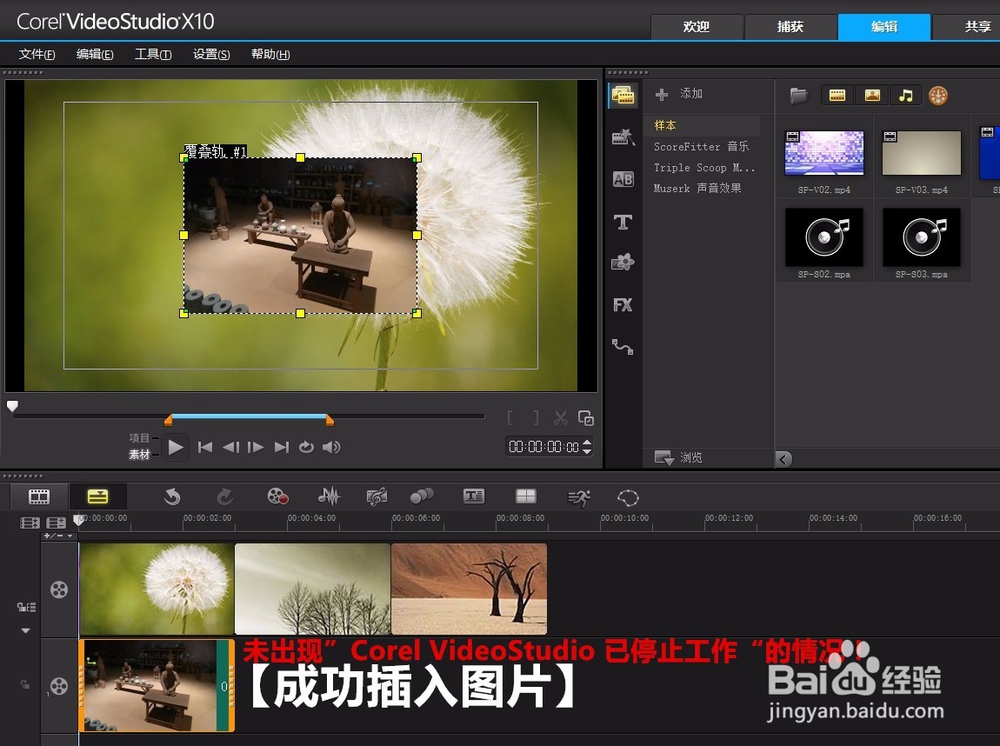
Task: Select SP-S02.mpa audio thumbnail
Action: click(x=824, y=237)
